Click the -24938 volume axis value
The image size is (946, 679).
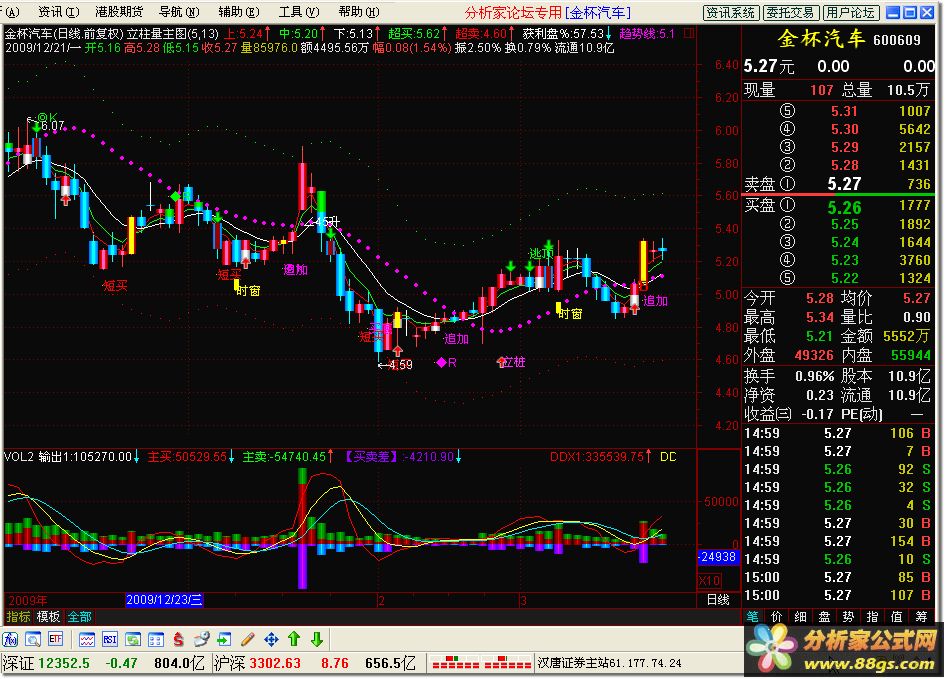tap(717, 556)
